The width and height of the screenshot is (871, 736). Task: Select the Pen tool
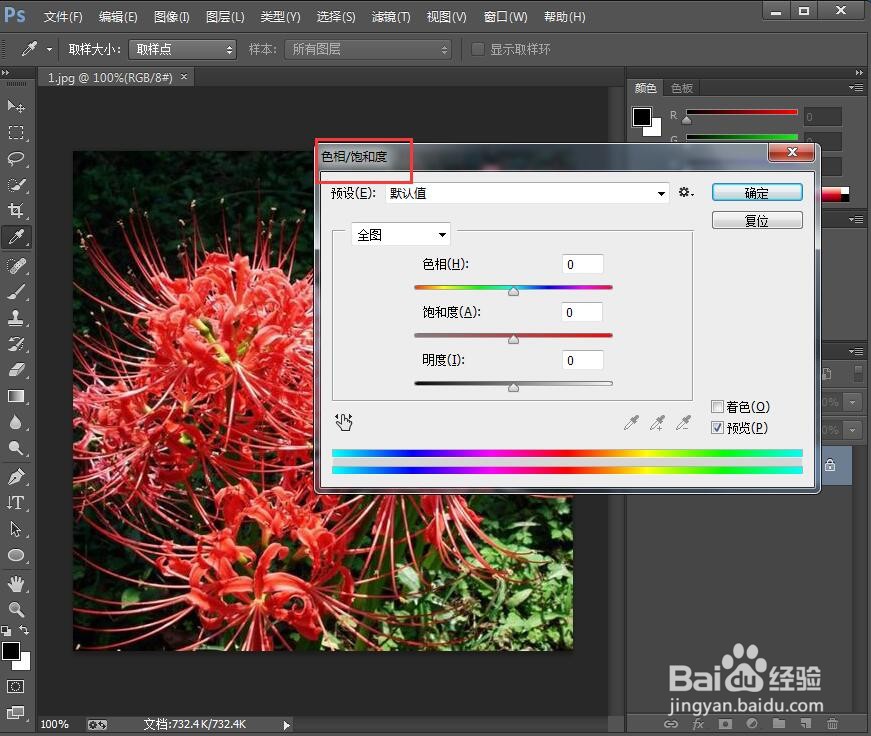(16, 477)
